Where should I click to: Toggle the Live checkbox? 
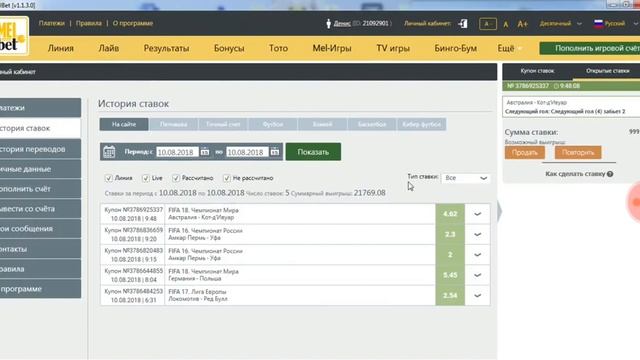tap(146, 178)
